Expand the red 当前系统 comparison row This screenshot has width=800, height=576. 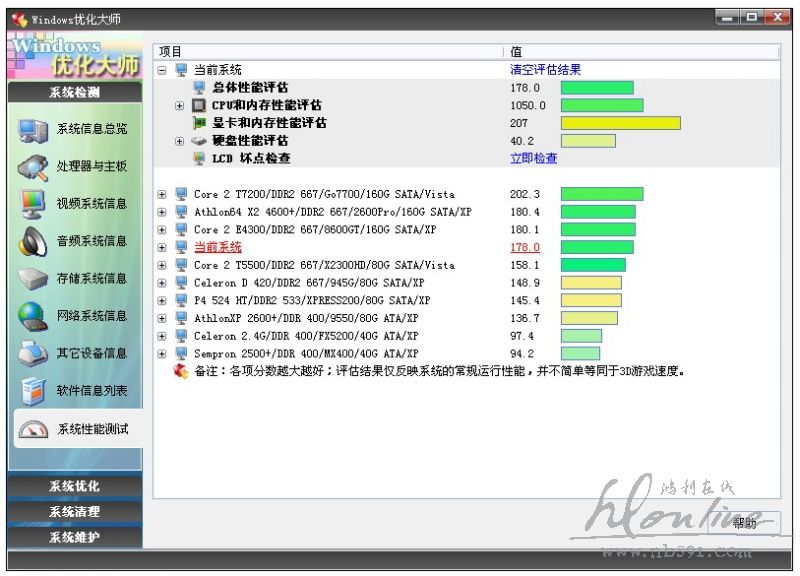[162, 247]
